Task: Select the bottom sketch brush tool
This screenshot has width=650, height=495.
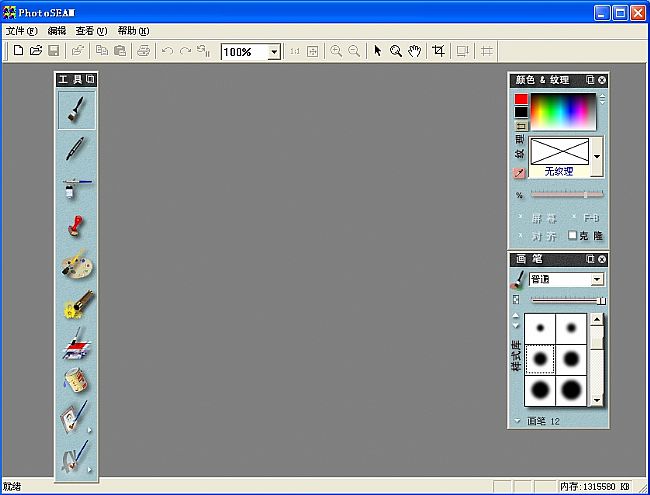Action: (x=75, y=456)
